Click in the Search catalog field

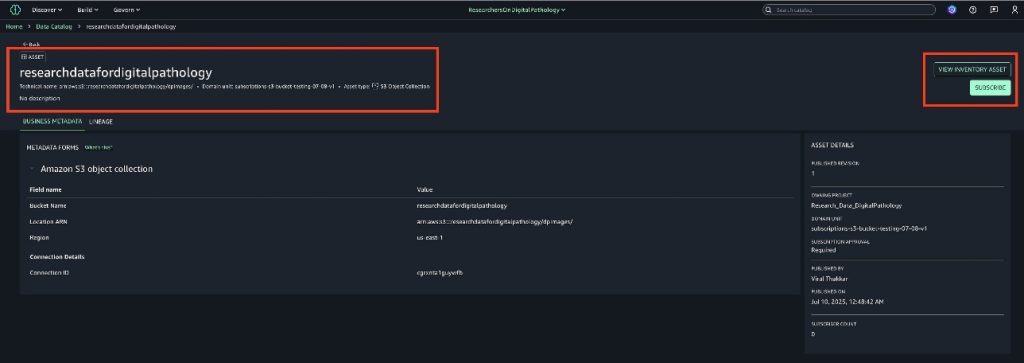[x=850, y=10]
